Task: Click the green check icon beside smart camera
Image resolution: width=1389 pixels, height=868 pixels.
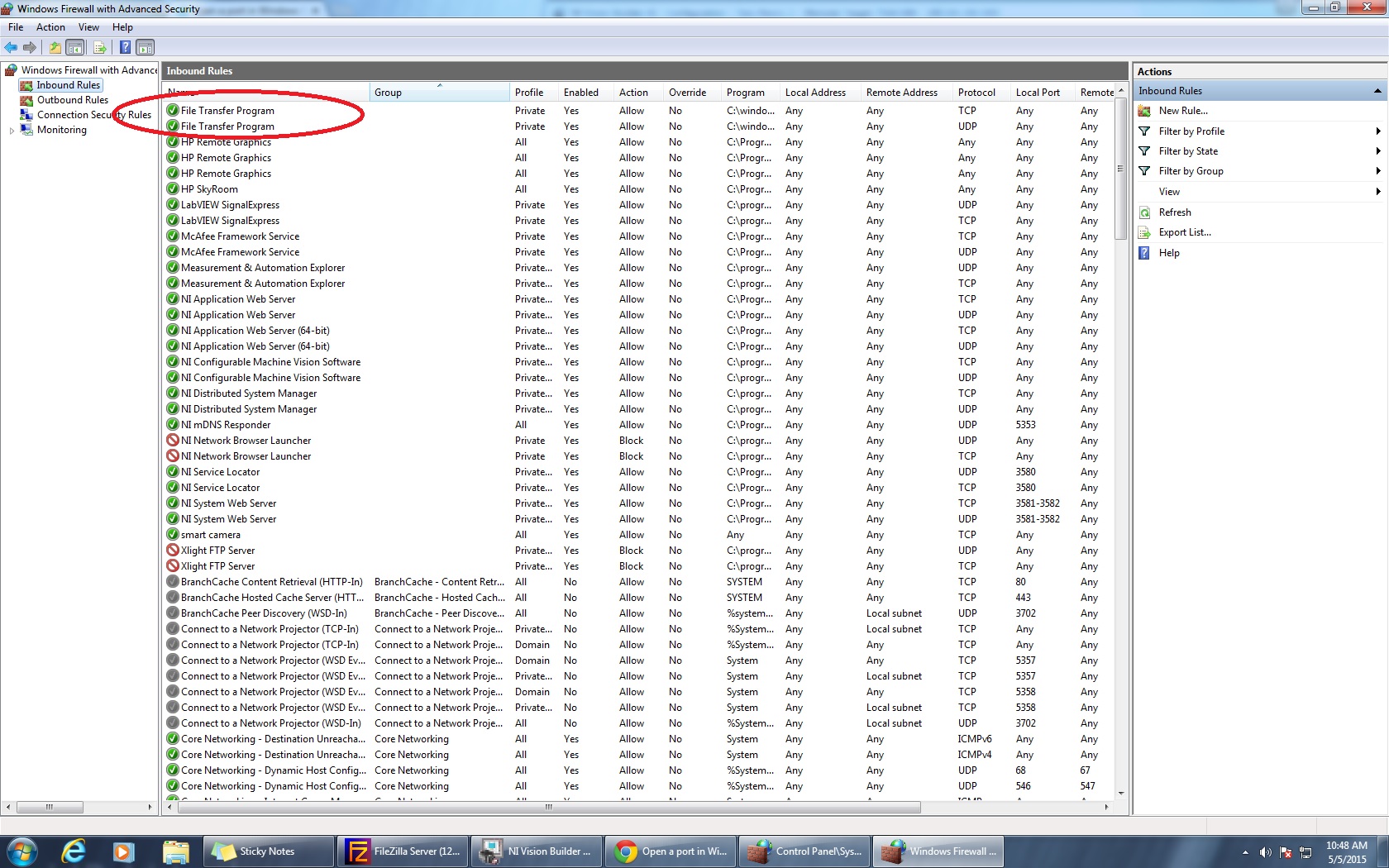Action: click(x=173, y=535)
